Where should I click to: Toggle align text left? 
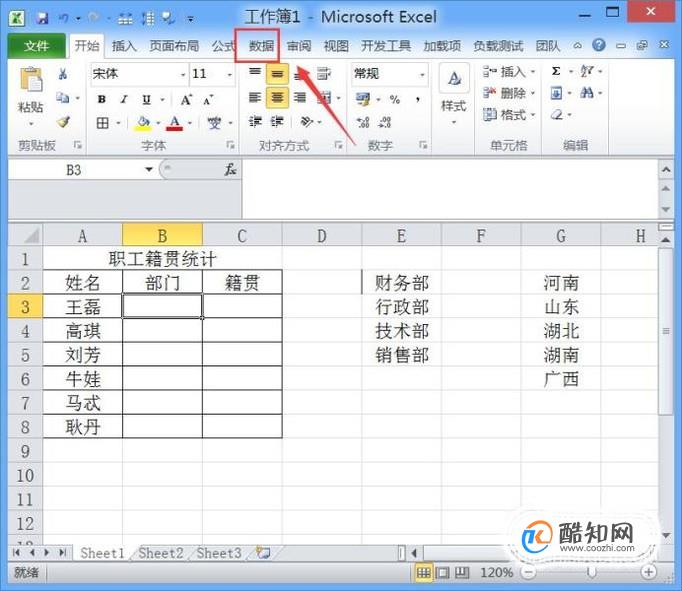(255, 97)
